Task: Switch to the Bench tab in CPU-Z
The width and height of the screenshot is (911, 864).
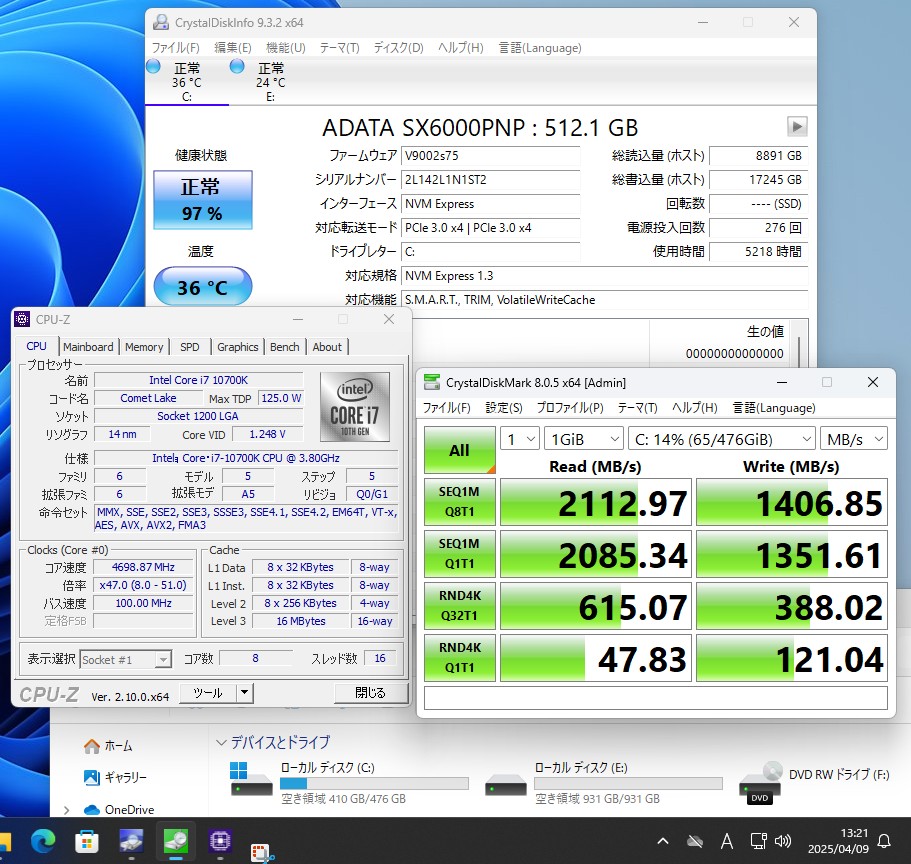Action: point(285,347)
